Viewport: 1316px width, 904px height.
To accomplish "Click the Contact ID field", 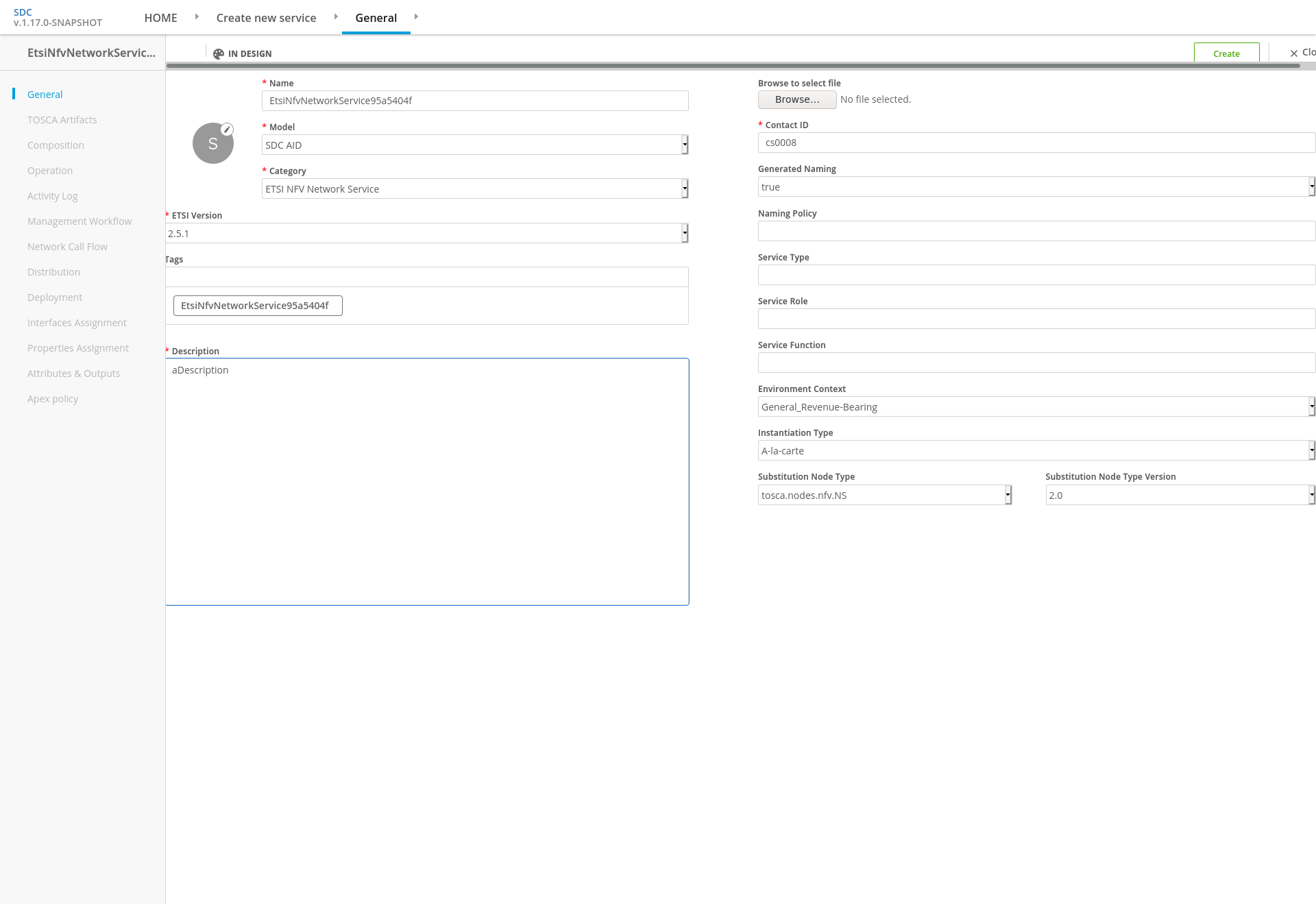I will (1036, 143).
